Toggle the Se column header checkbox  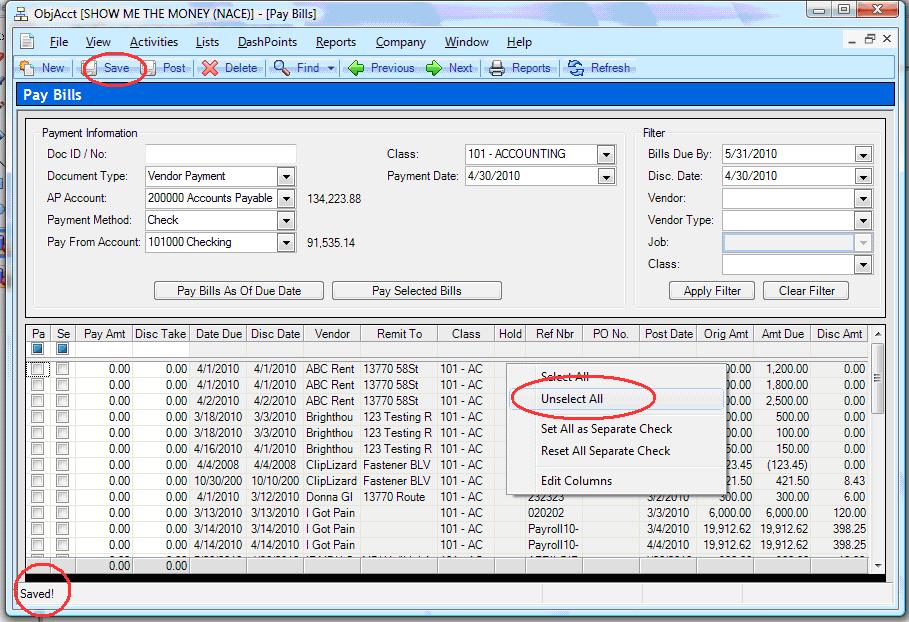63,349
